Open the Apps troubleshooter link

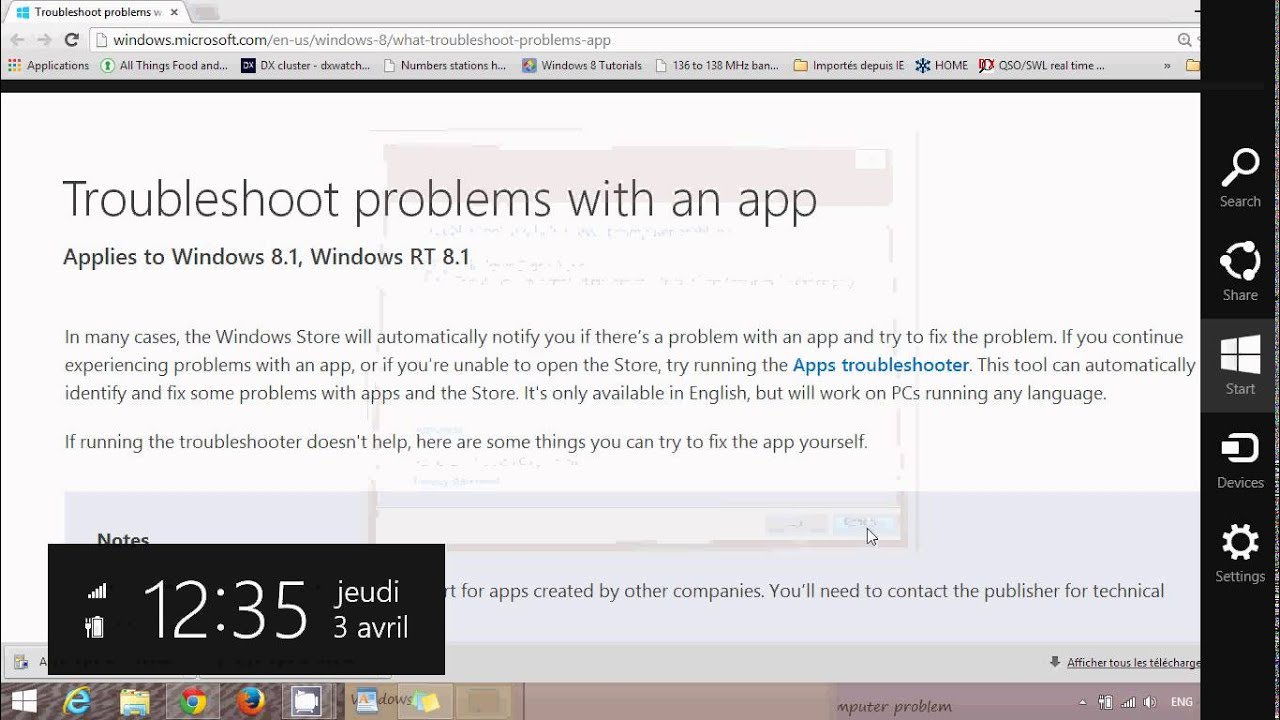tap(880, 365)
